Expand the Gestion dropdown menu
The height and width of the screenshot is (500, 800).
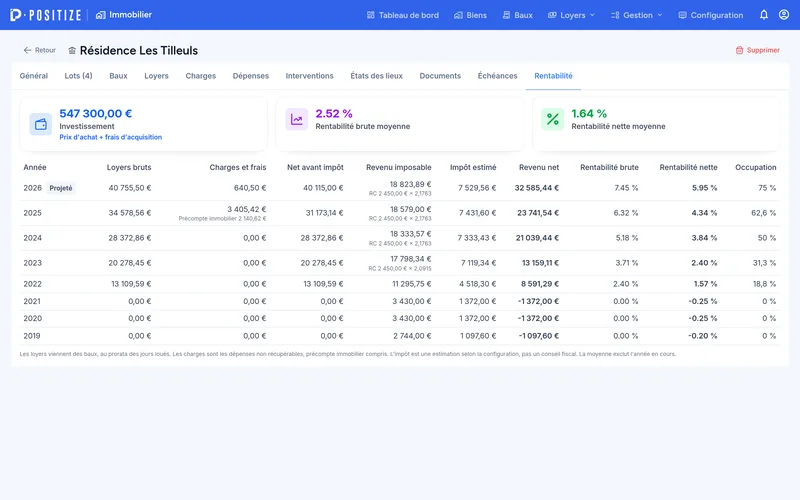pyautogui.click(x=636, y=15)
